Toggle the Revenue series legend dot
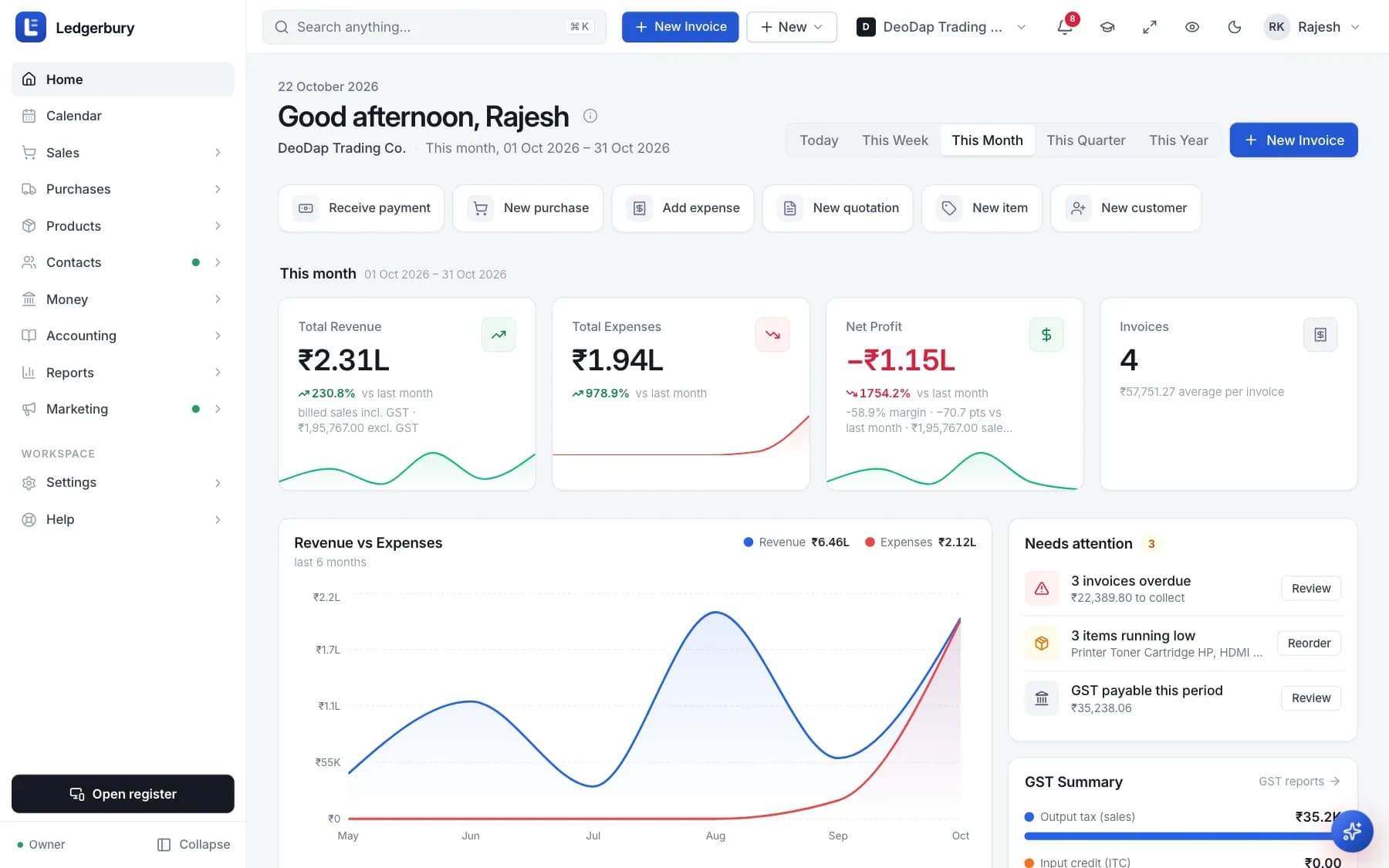The height and width of the screenshot is (868, 1389). coord(749,542)
